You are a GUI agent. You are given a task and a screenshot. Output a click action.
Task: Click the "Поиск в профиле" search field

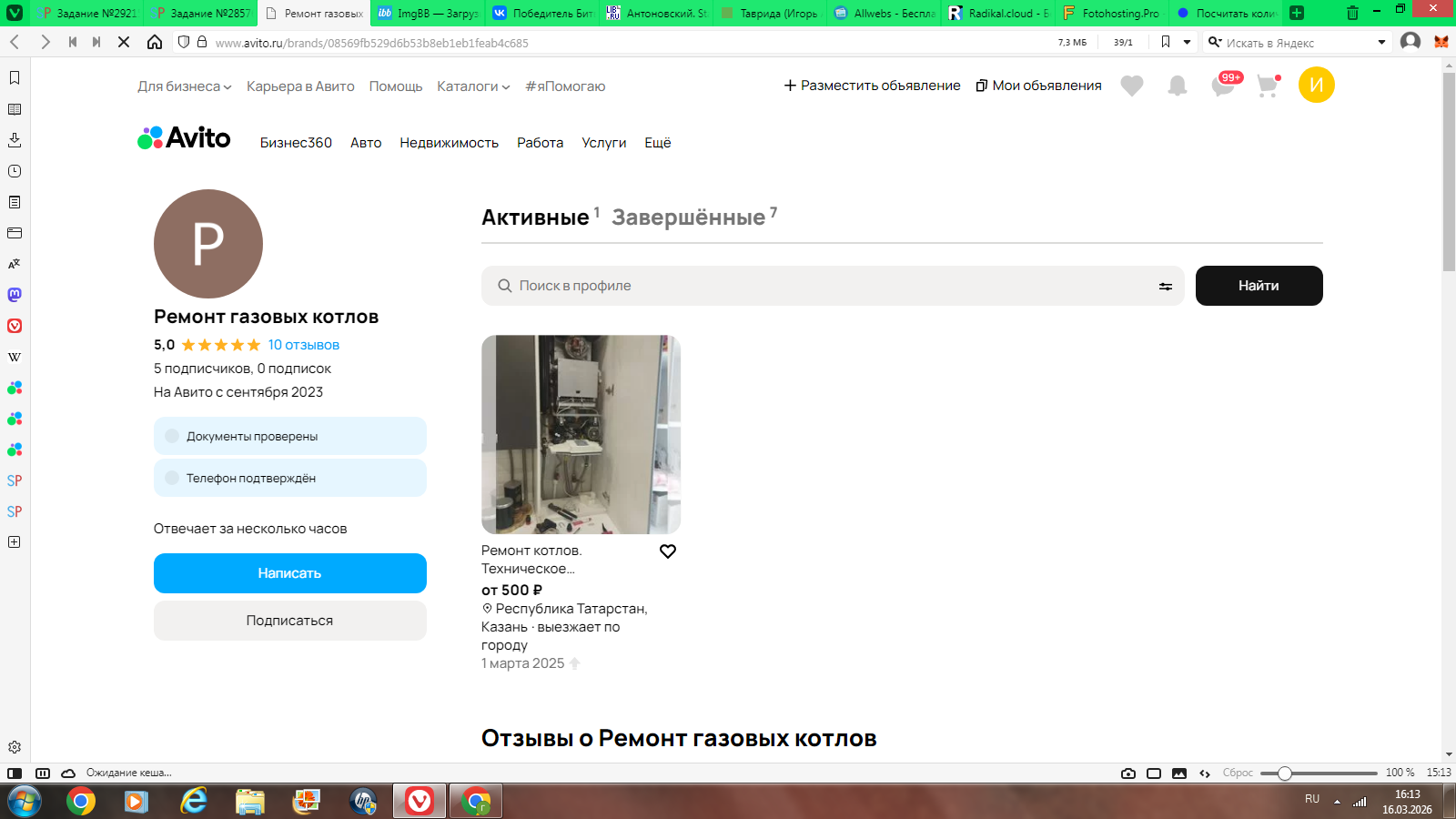[x=819, y=286]
